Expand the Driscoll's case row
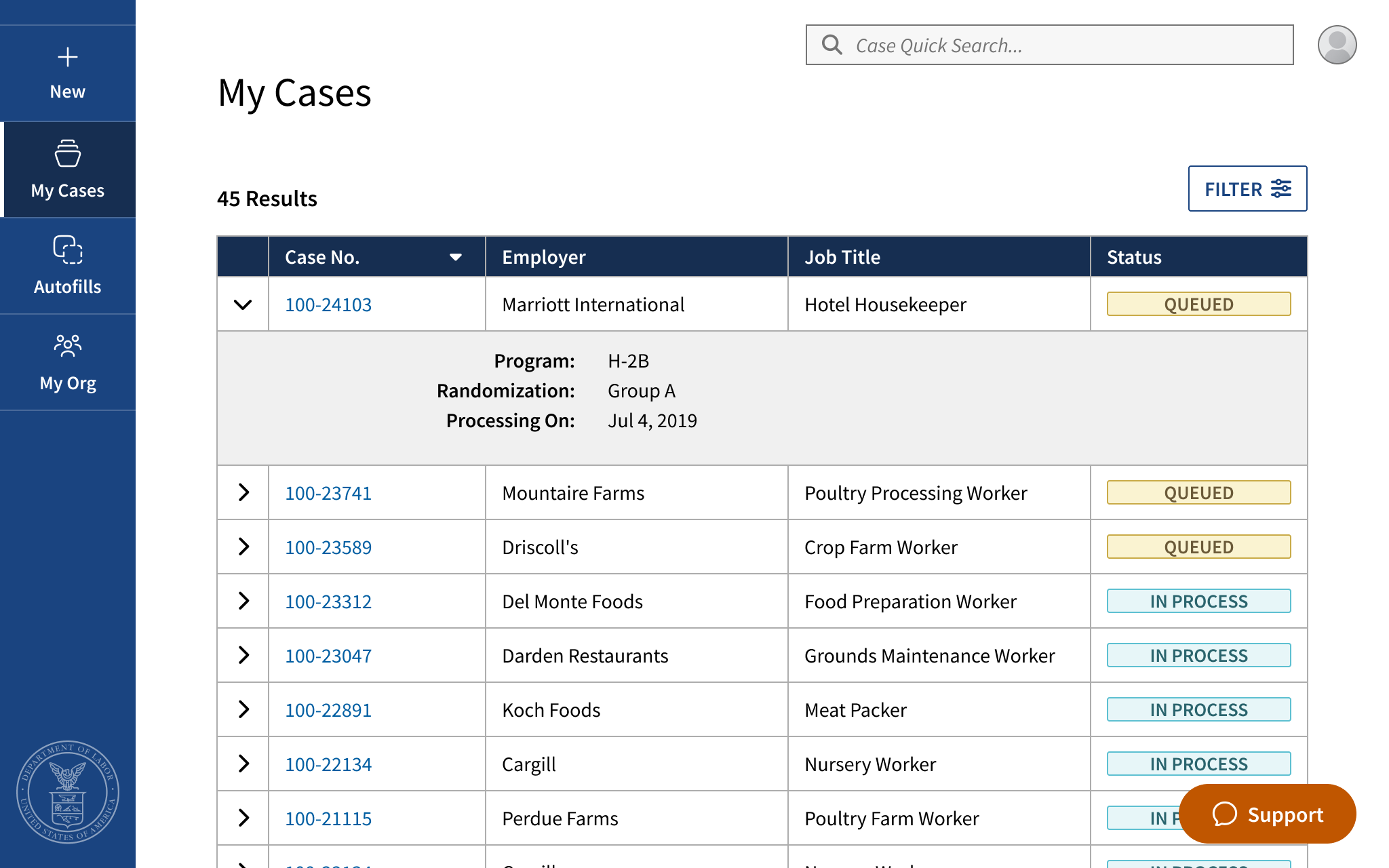 [243, 547]
